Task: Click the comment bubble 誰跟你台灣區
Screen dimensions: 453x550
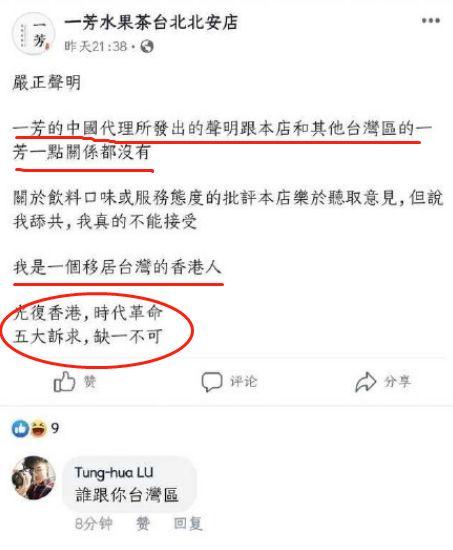Action: [x=129, y=484]
